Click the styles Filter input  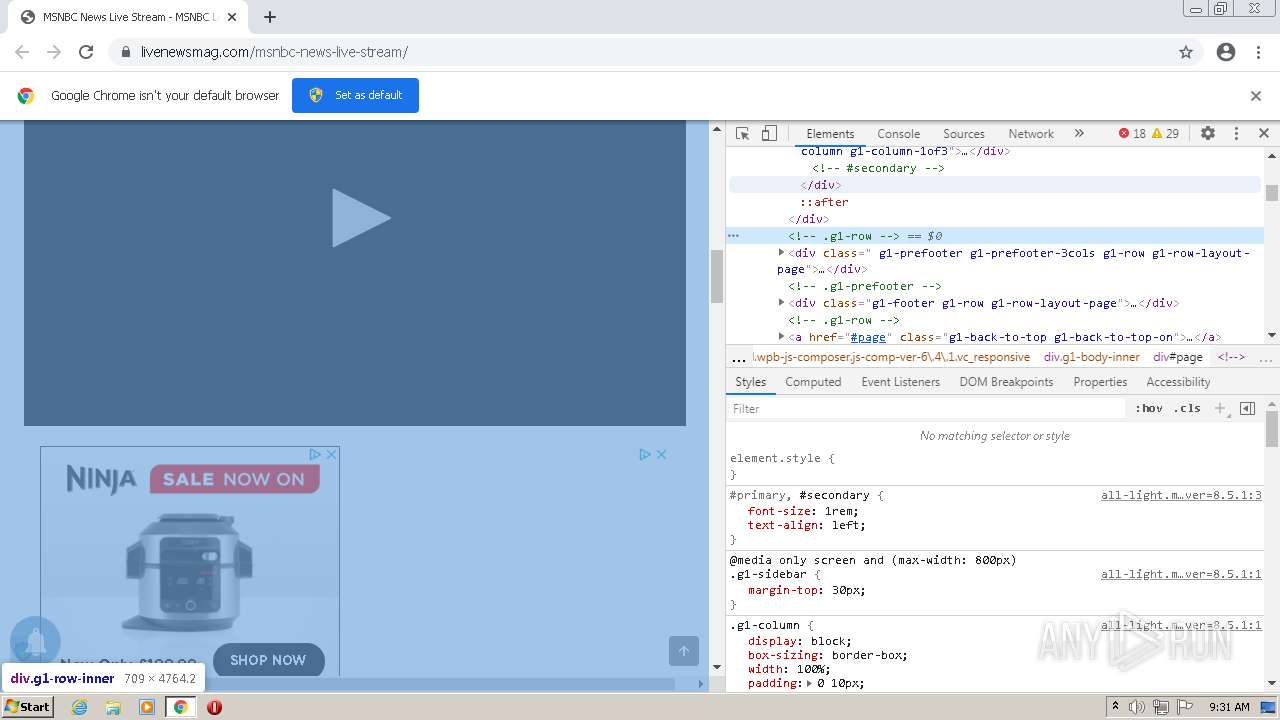point(927,408)
